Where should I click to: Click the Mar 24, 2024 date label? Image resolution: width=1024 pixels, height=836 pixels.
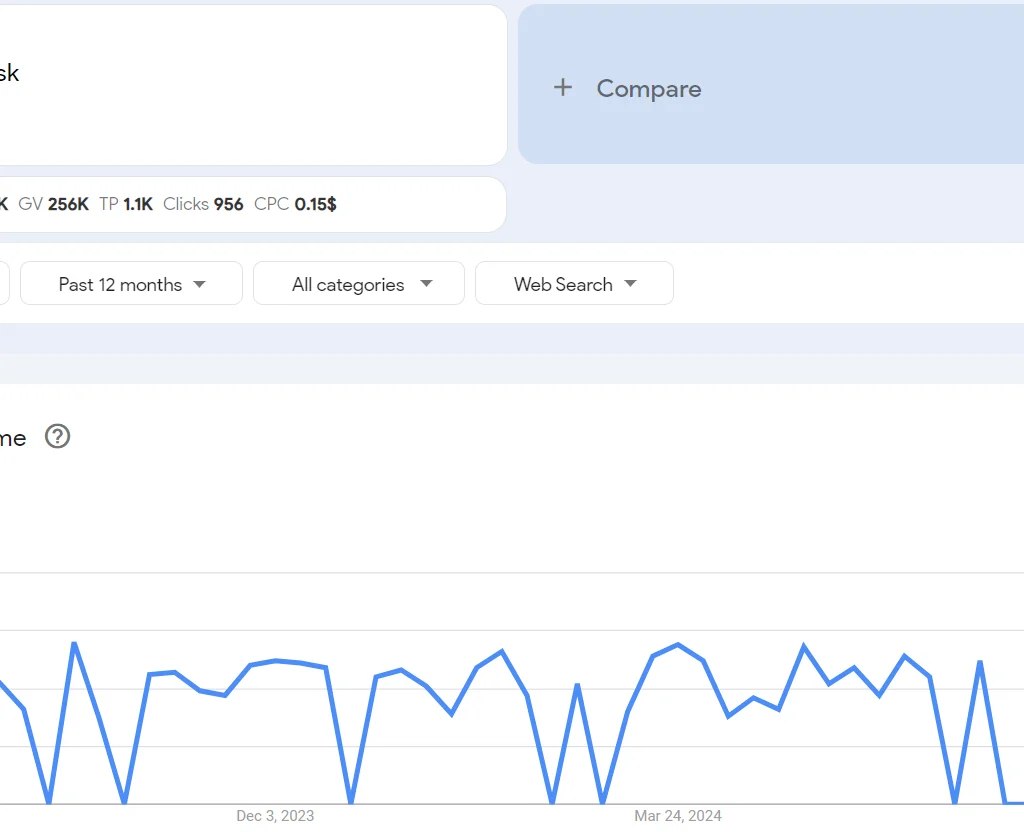pos(676,816)
